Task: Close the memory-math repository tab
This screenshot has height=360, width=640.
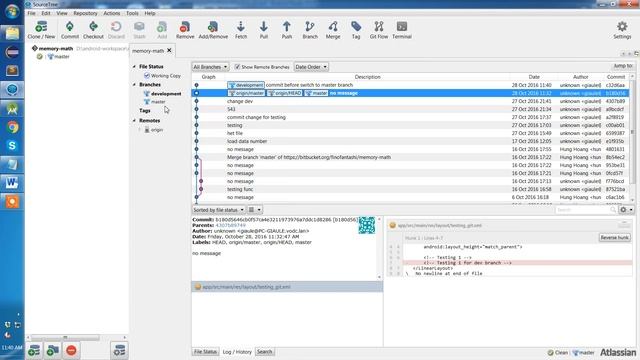Action: [x=169, y=51]
